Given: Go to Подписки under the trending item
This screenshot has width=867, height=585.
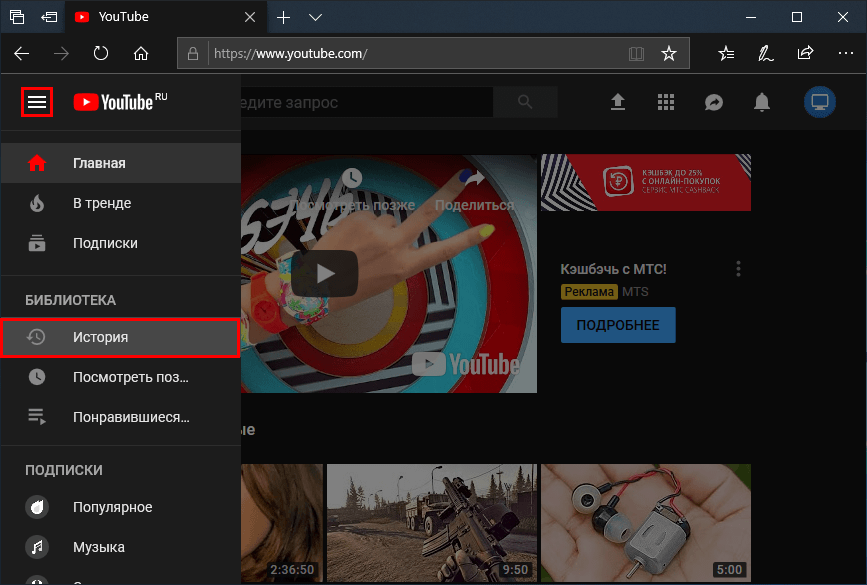Looking at the screenshot, I should pyautogui.click(x=121, y=243).
